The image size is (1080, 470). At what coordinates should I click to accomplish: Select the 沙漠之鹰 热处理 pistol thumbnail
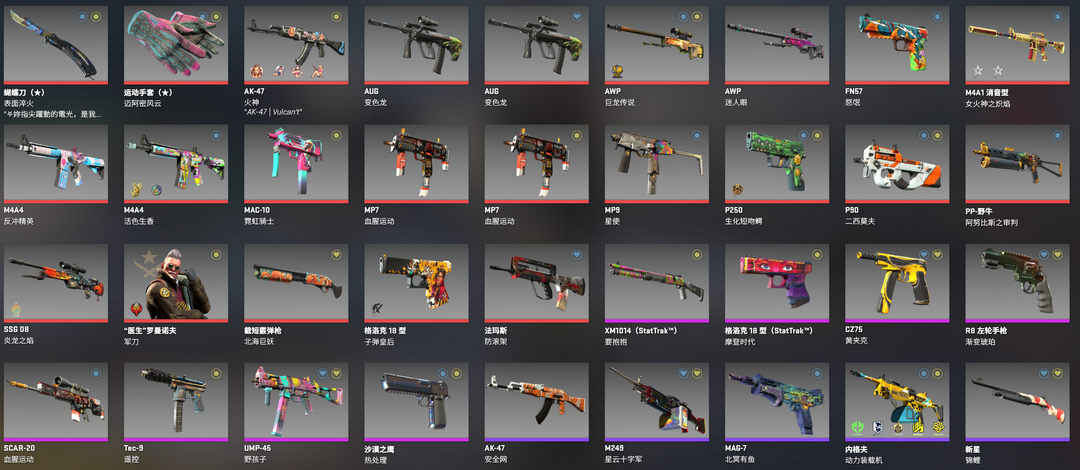pyautogui.click(x=416, y=402)
